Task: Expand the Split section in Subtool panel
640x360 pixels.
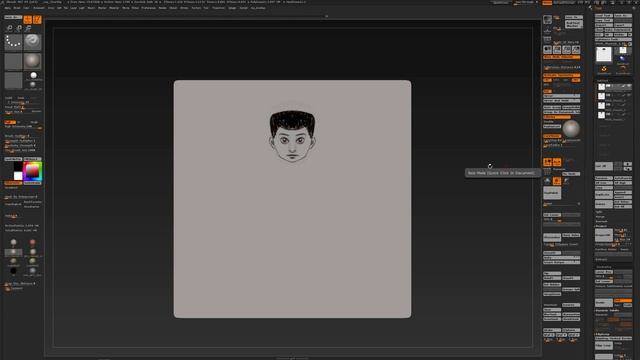Action: point(599,212)
